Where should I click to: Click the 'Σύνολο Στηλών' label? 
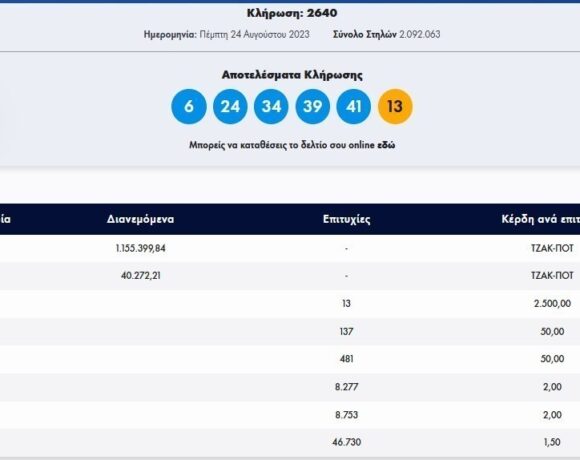click(x=365, y=34)
